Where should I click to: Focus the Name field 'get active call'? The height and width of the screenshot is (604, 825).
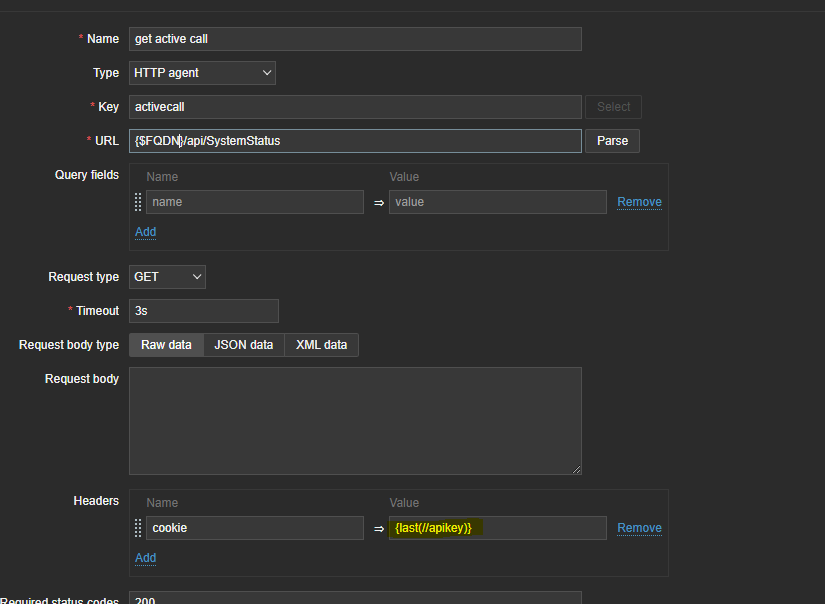coord(355,39)
